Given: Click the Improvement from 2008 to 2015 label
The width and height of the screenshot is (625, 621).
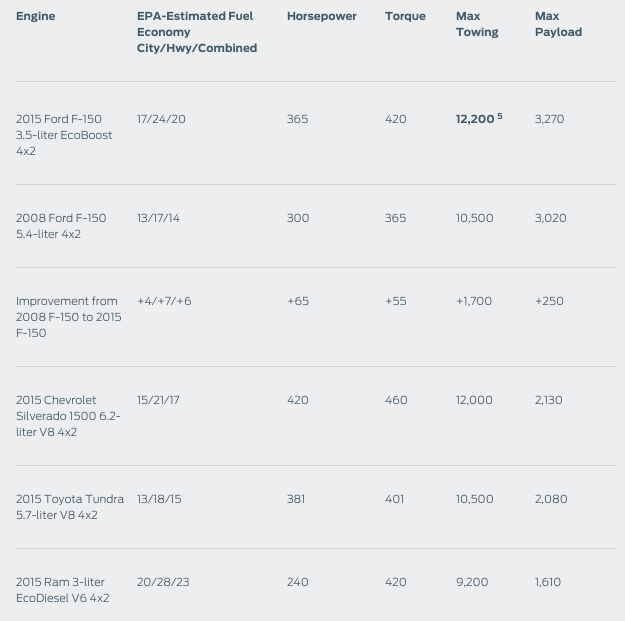Looking at the screenshot, I should 68,317.
